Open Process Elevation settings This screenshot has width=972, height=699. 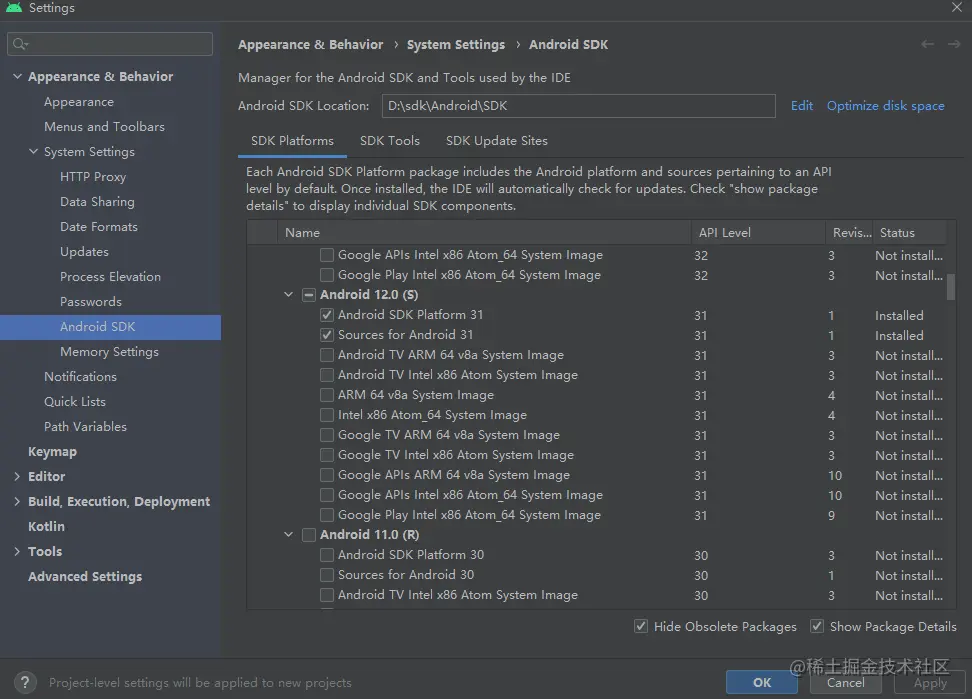(110, 276)
